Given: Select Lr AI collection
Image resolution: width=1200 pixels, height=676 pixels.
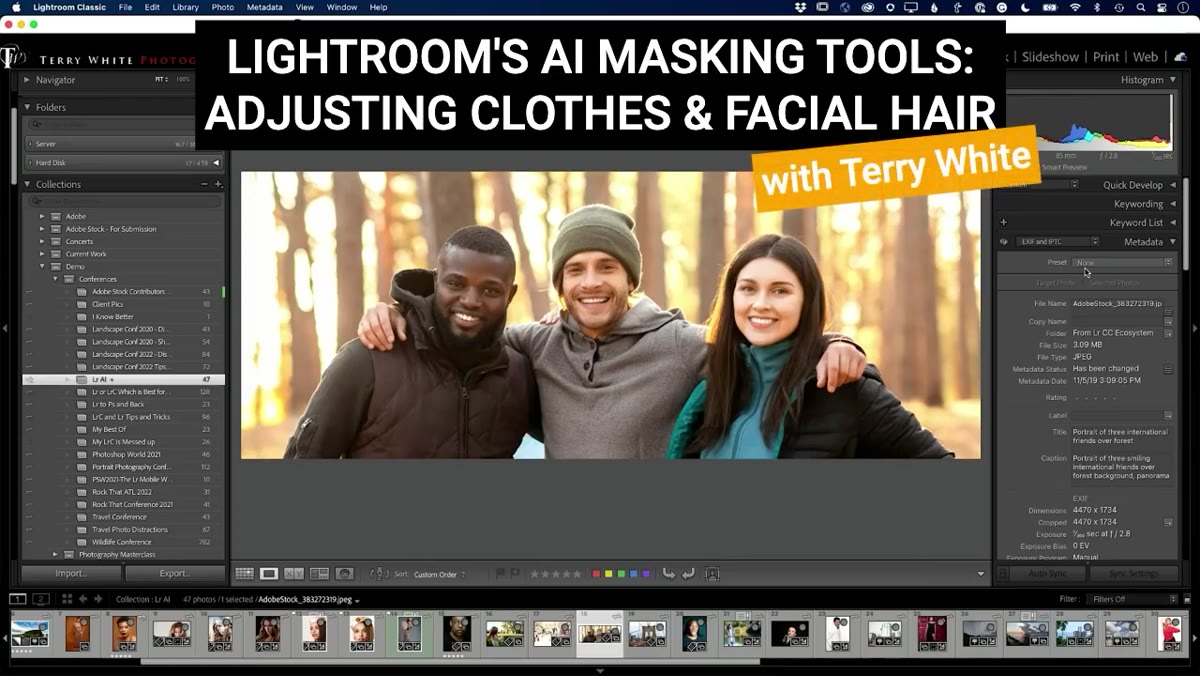Looking at the screenshot, I should click(x=124, y=380).
